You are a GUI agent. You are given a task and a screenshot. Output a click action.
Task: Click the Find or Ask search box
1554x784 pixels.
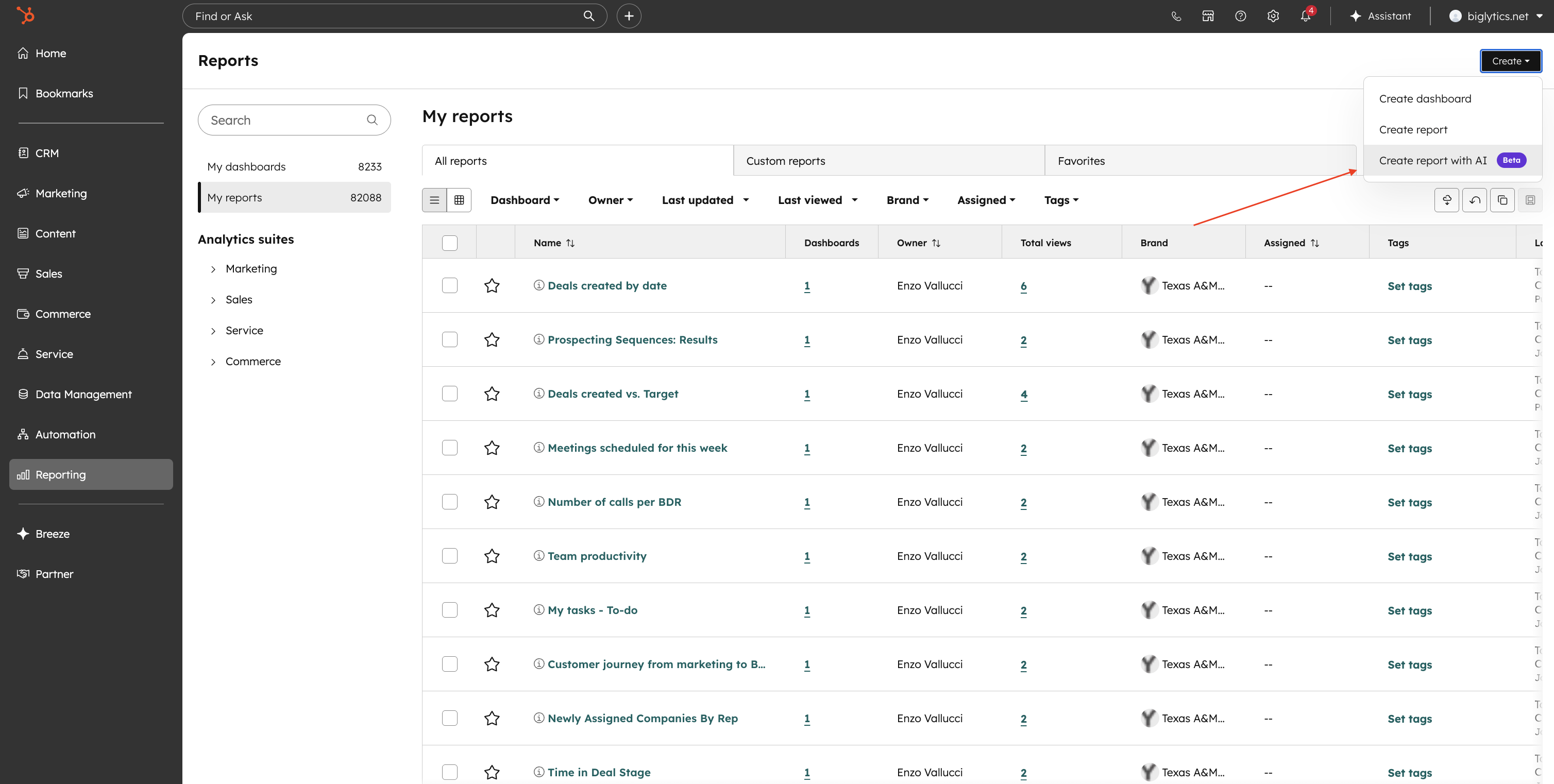click(x=395, y=16)
